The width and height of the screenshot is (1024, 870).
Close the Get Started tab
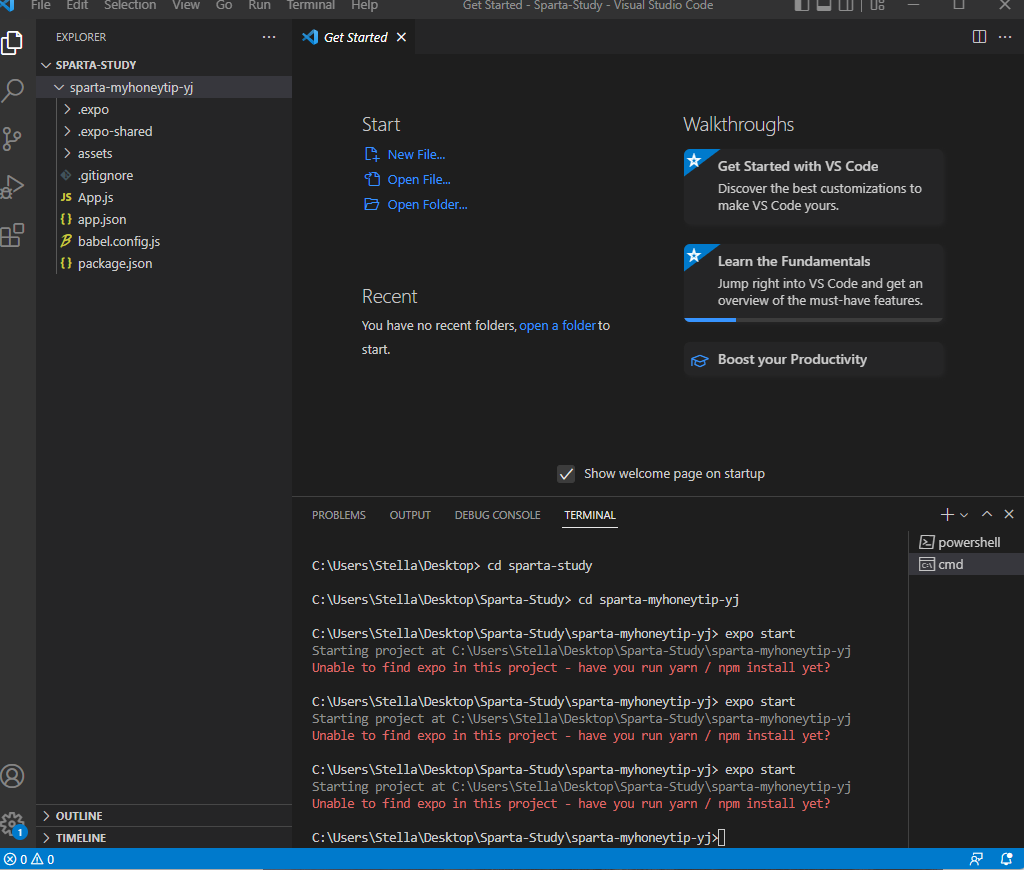[402, 37]
